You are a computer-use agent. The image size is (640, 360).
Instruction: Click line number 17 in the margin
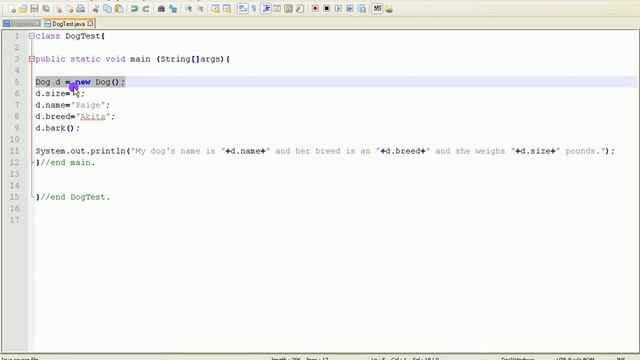tap(15, 220)
